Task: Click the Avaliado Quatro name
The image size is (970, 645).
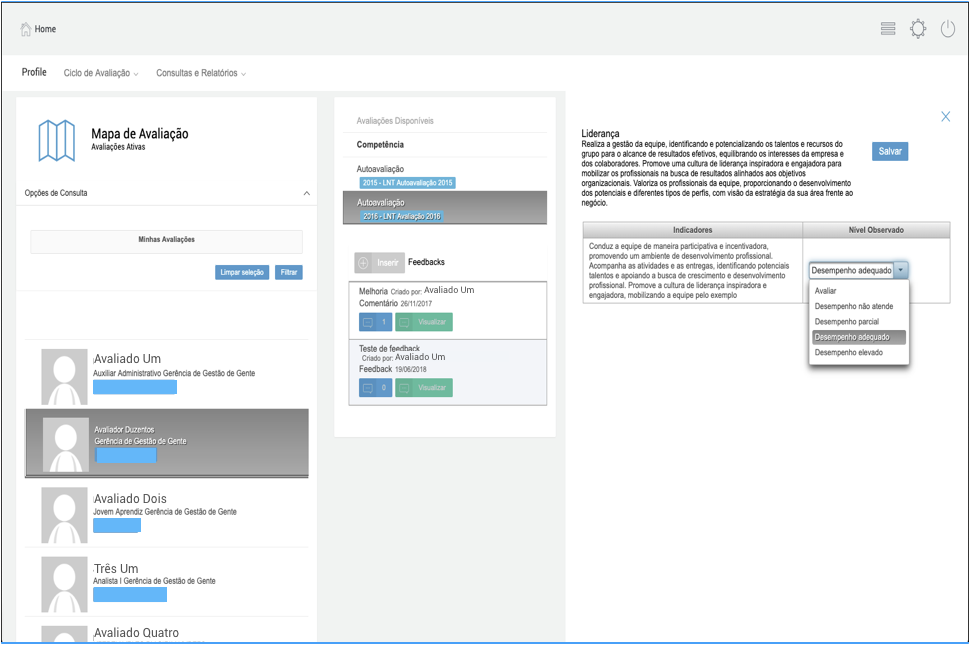Action: pos(136,633)
